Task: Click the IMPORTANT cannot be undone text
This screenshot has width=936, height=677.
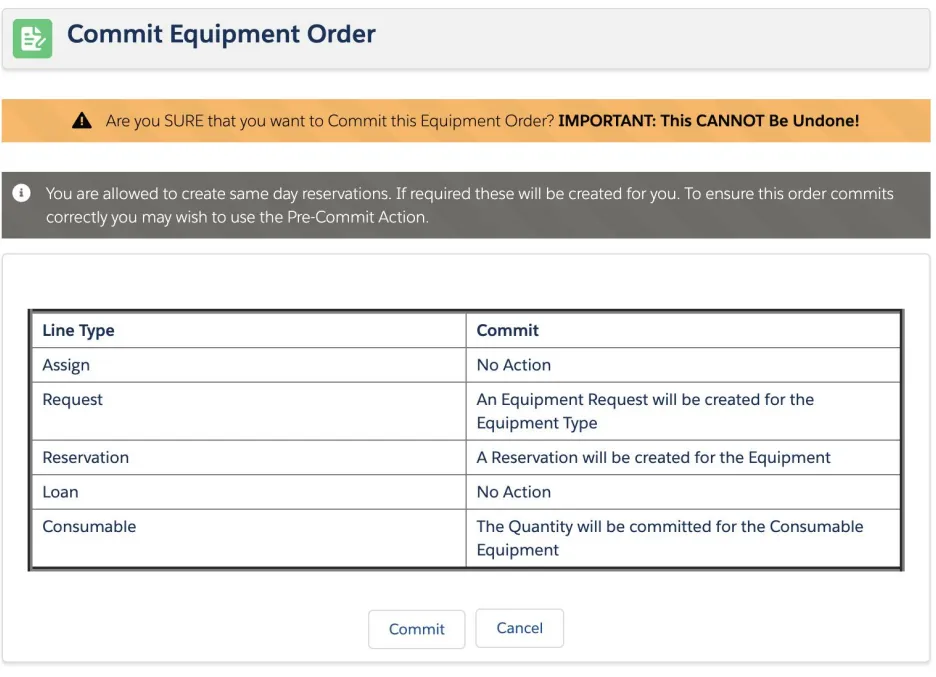Action: pyautogui.click(x=709, y=121)
